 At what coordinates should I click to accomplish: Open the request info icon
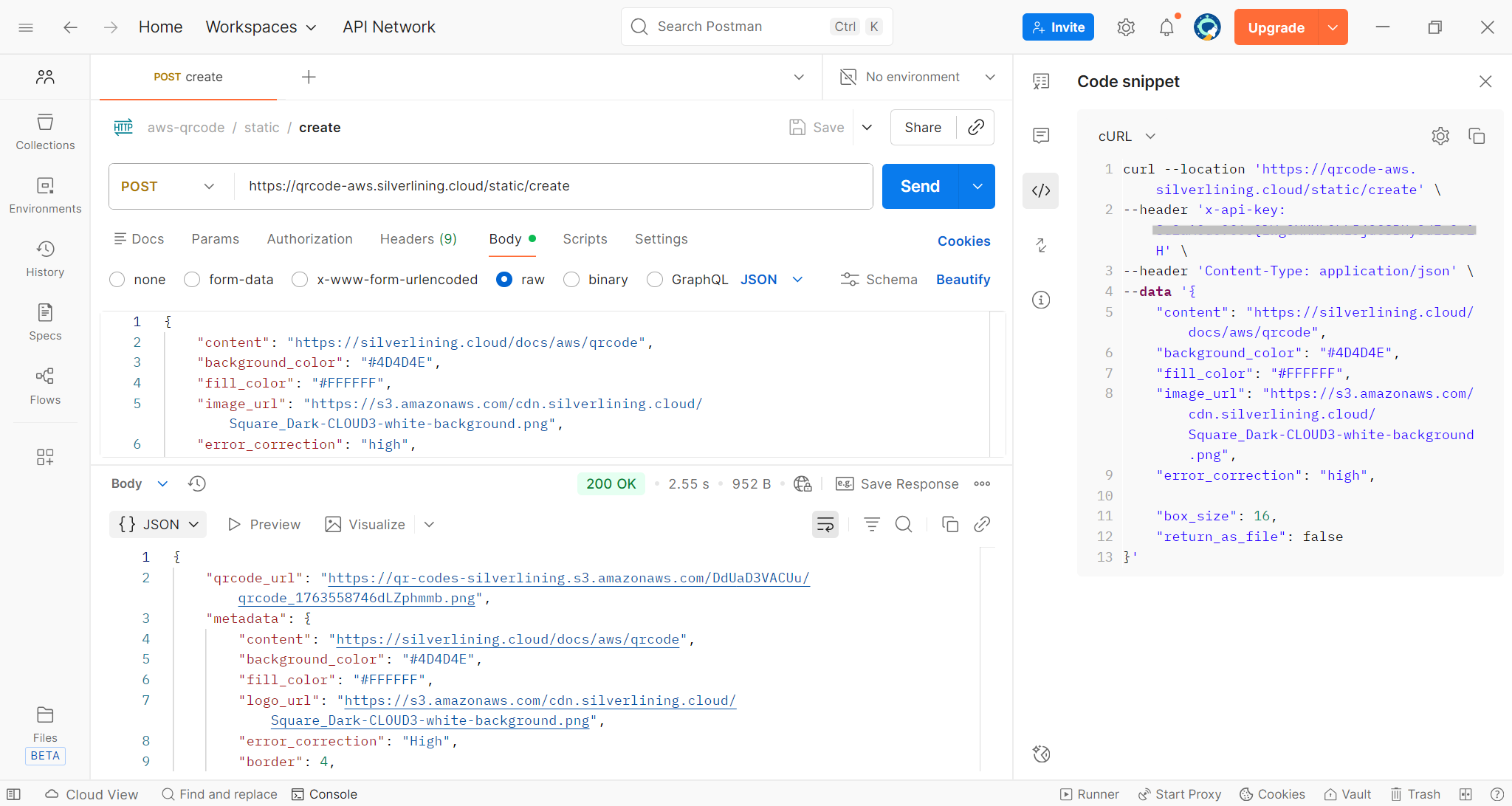pyautogui.click(x=1041, y=300)
